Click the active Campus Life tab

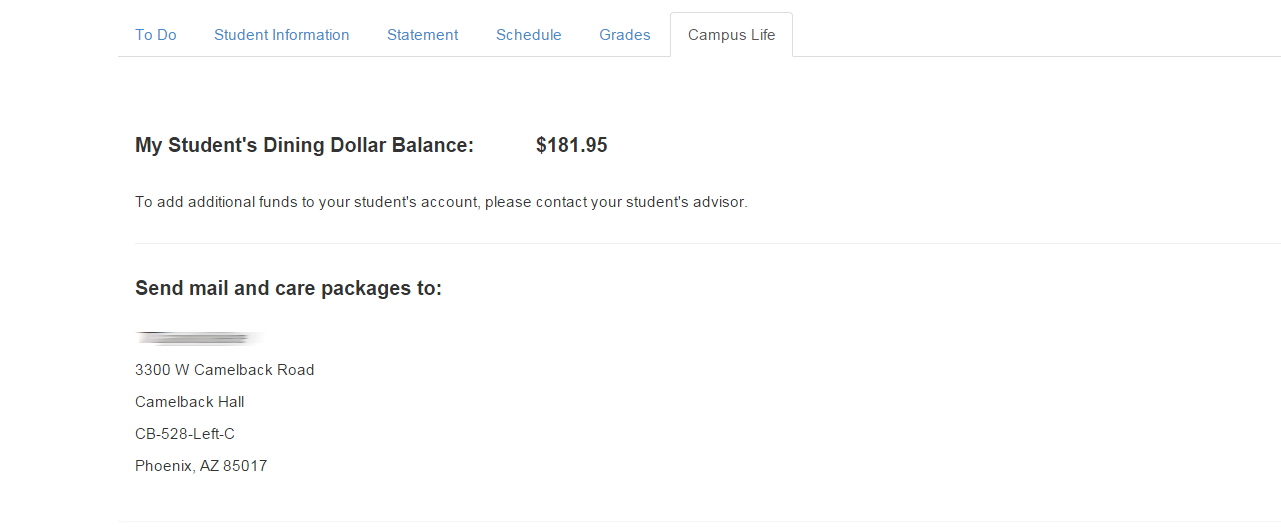pyautogui.click(x=732, y=35)
